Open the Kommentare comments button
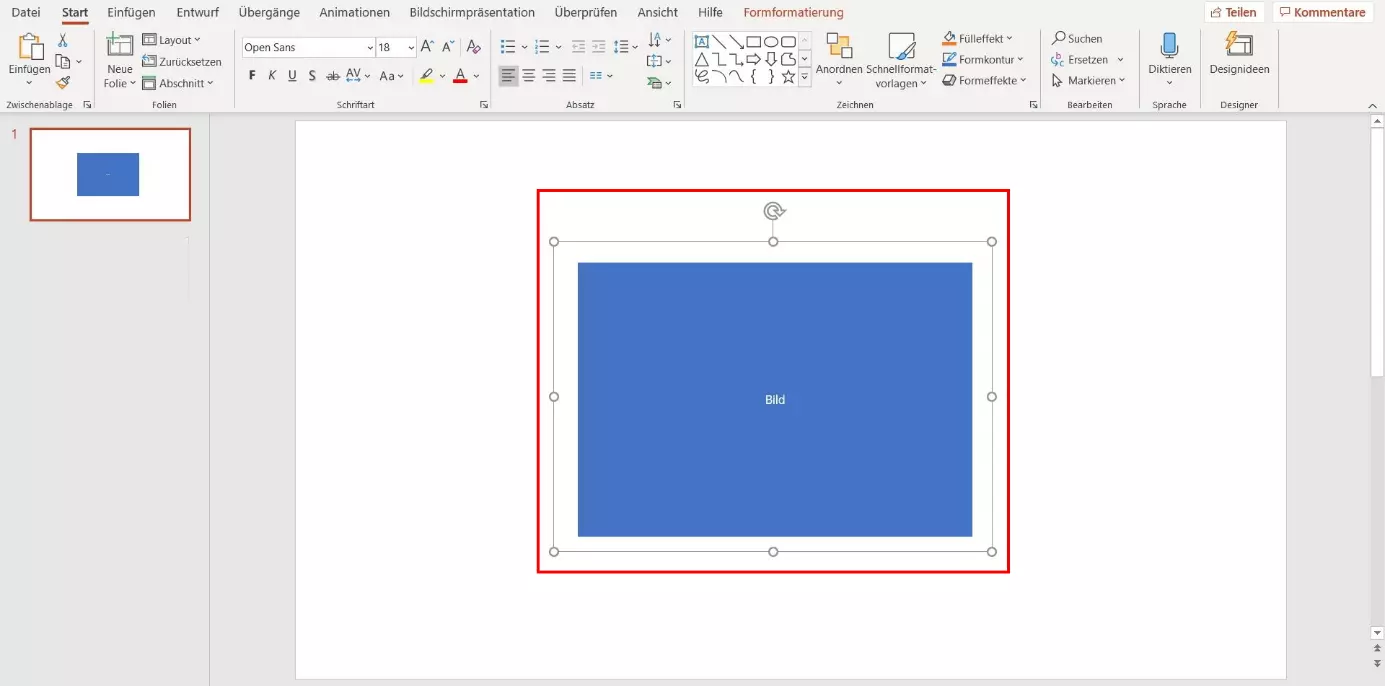The image size is (1385, 686). [1323, 13]
